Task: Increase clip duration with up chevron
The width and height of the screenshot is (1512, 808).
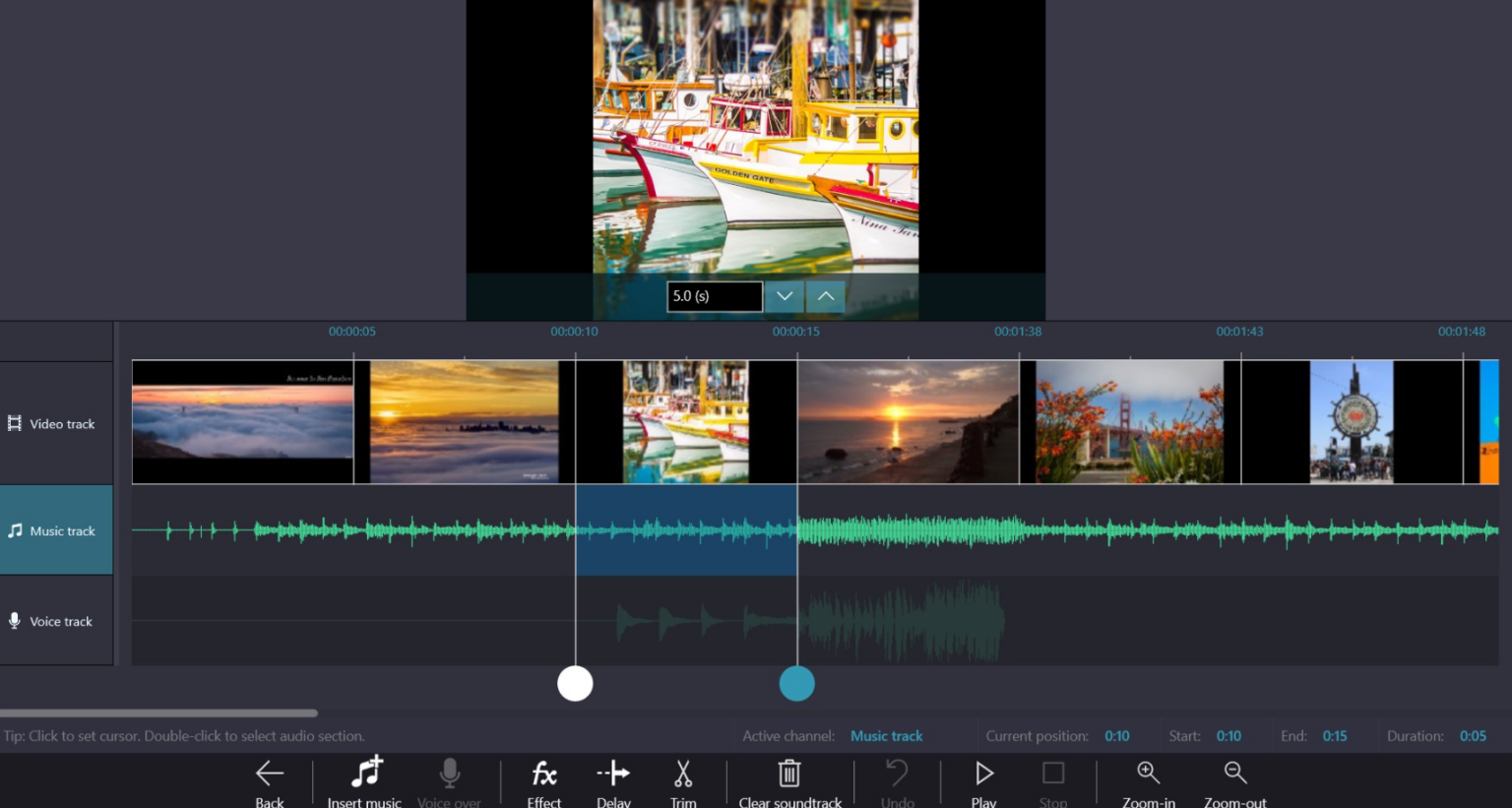Action: (825, 295)
